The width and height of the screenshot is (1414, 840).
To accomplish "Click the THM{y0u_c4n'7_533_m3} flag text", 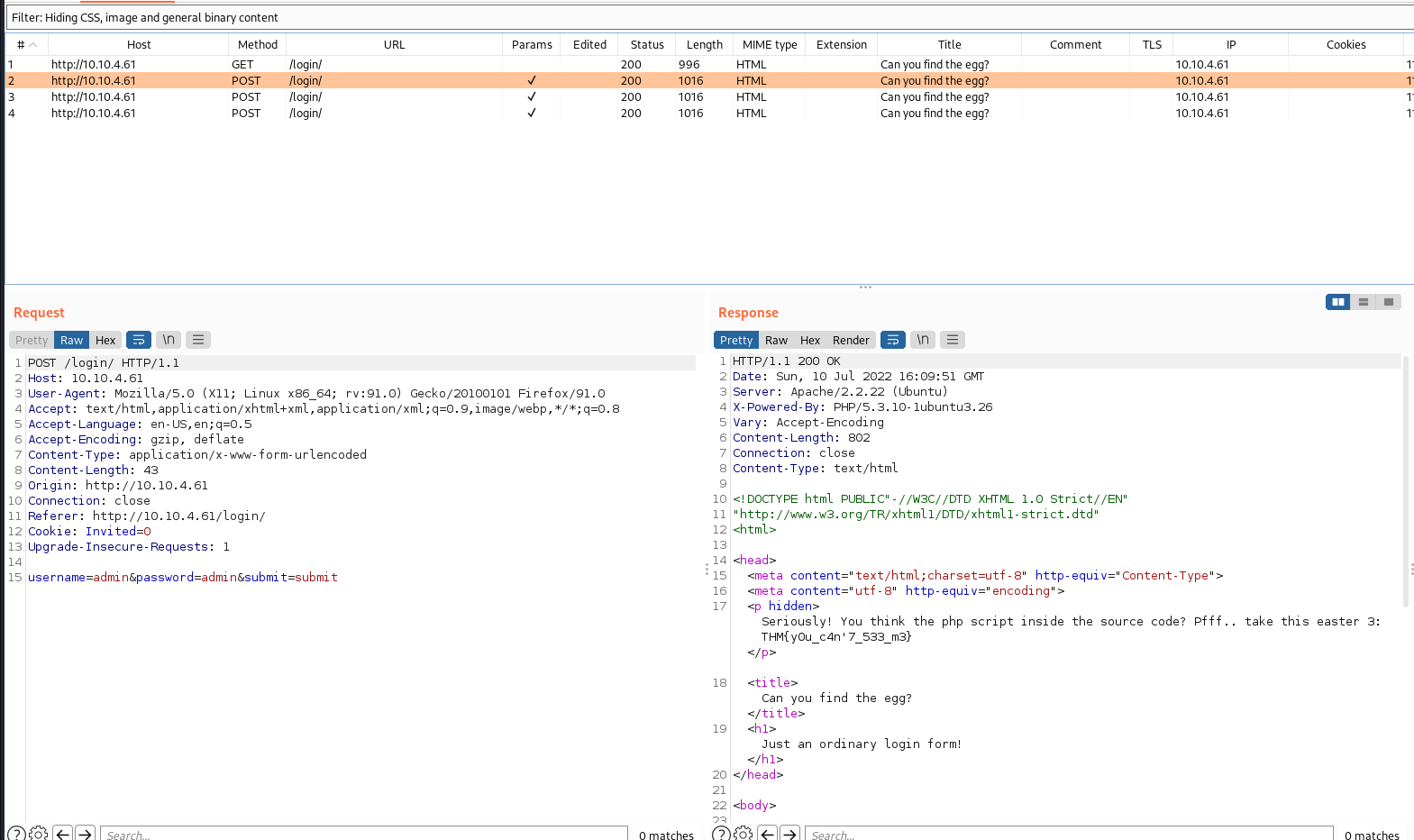I will point(836,636).
